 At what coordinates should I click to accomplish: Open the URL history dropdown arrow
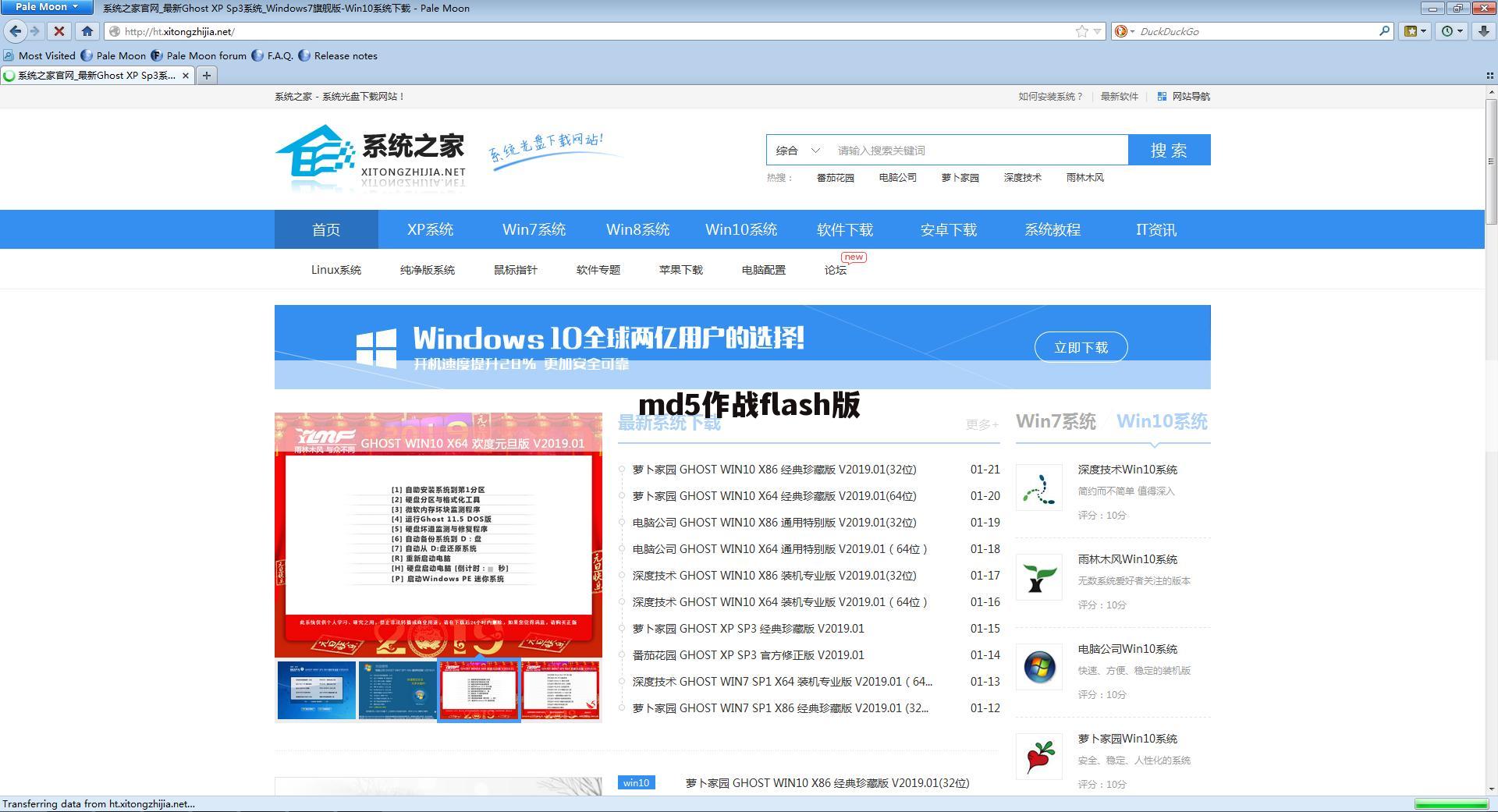[1097, 31]
